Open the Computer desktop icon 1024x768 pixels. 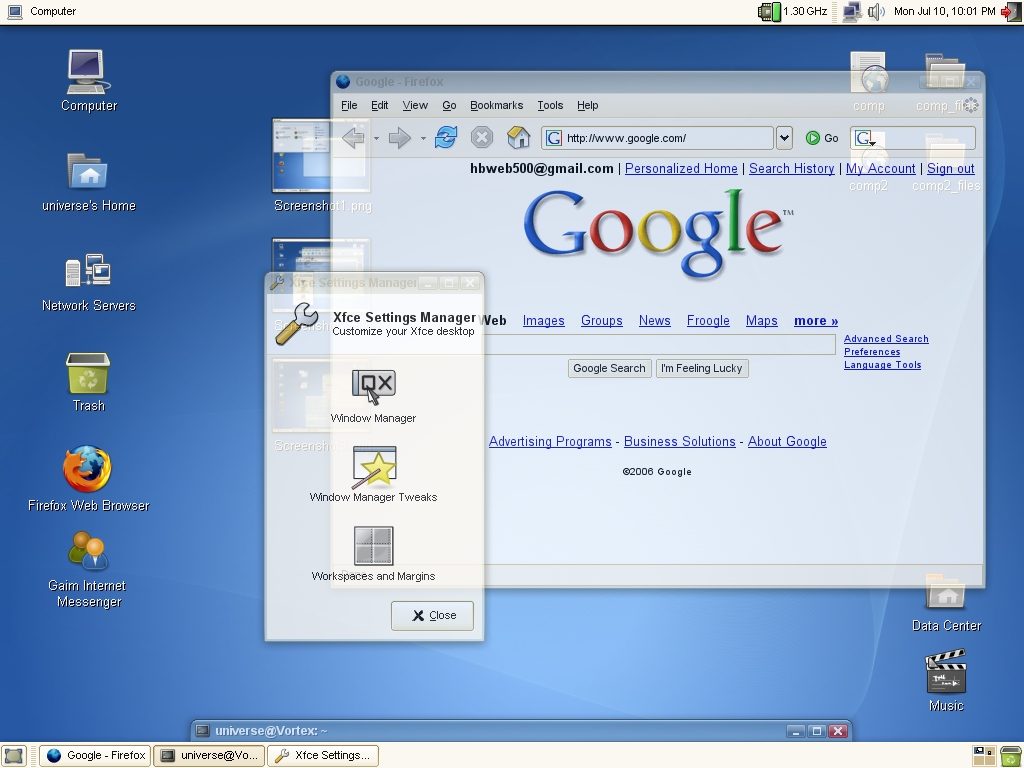pos(88,81)
